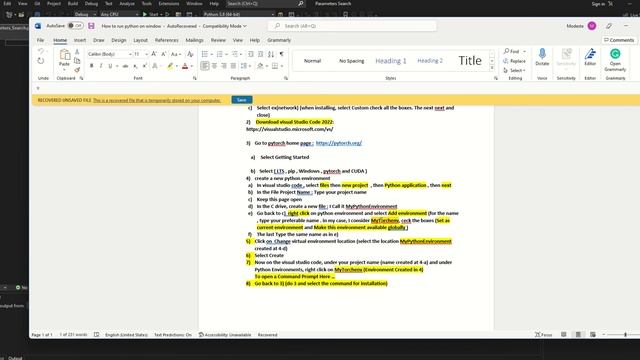
Task: Open the Grammarly tab
Action: pos(279,40)
